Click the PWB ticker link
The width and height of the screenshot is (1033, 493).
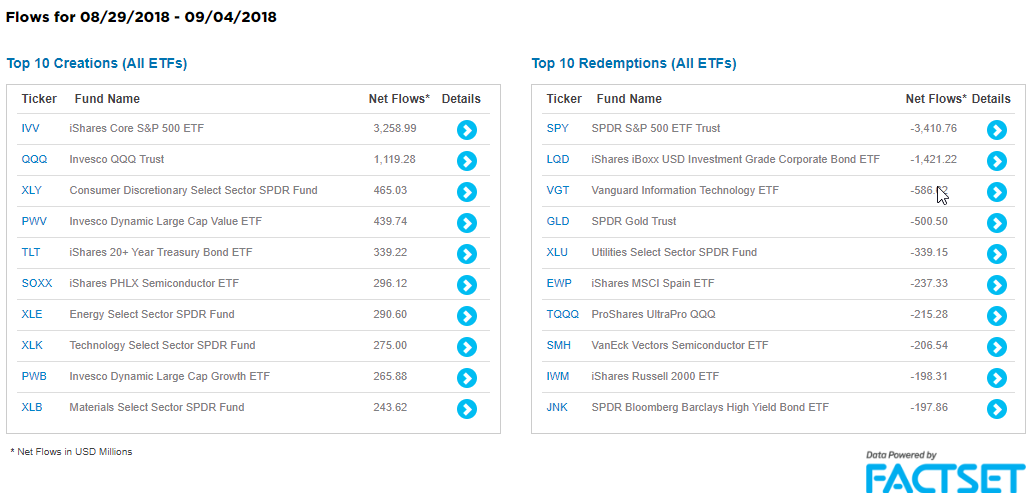(x=34, y=376)
